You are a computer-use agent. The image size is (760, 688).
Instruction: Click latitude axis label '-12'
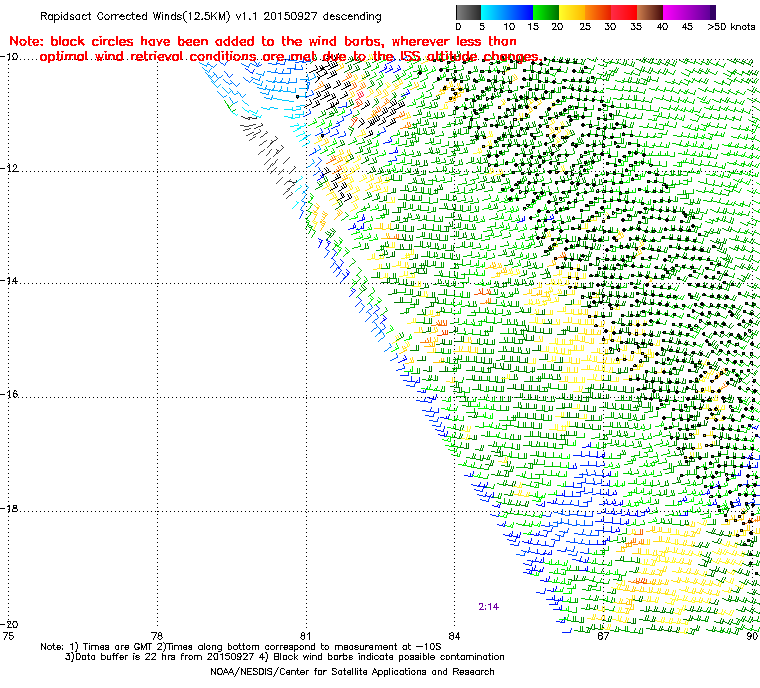10,169
